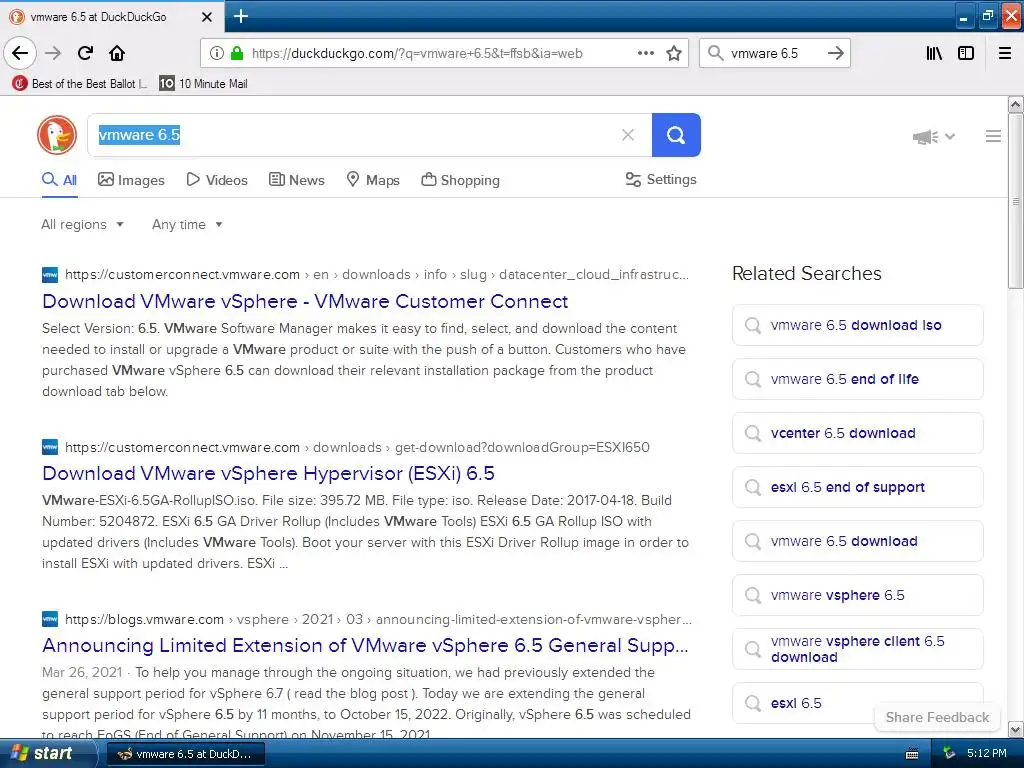Bookmark this page with the star

tap(674, 53)
